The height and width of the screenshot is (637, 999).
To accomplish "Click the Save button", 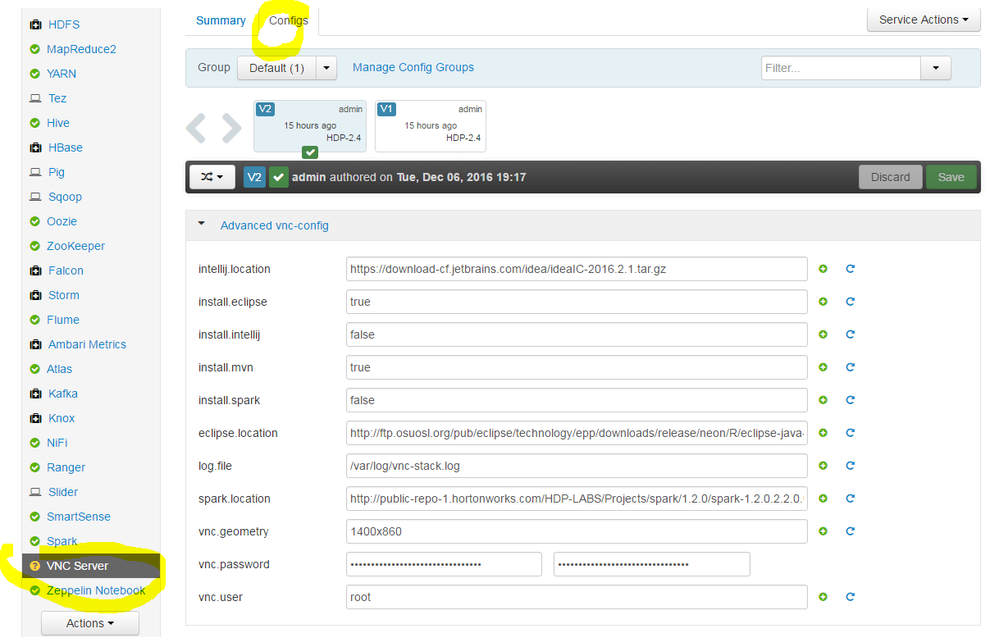I will click(x=951, y=177).
